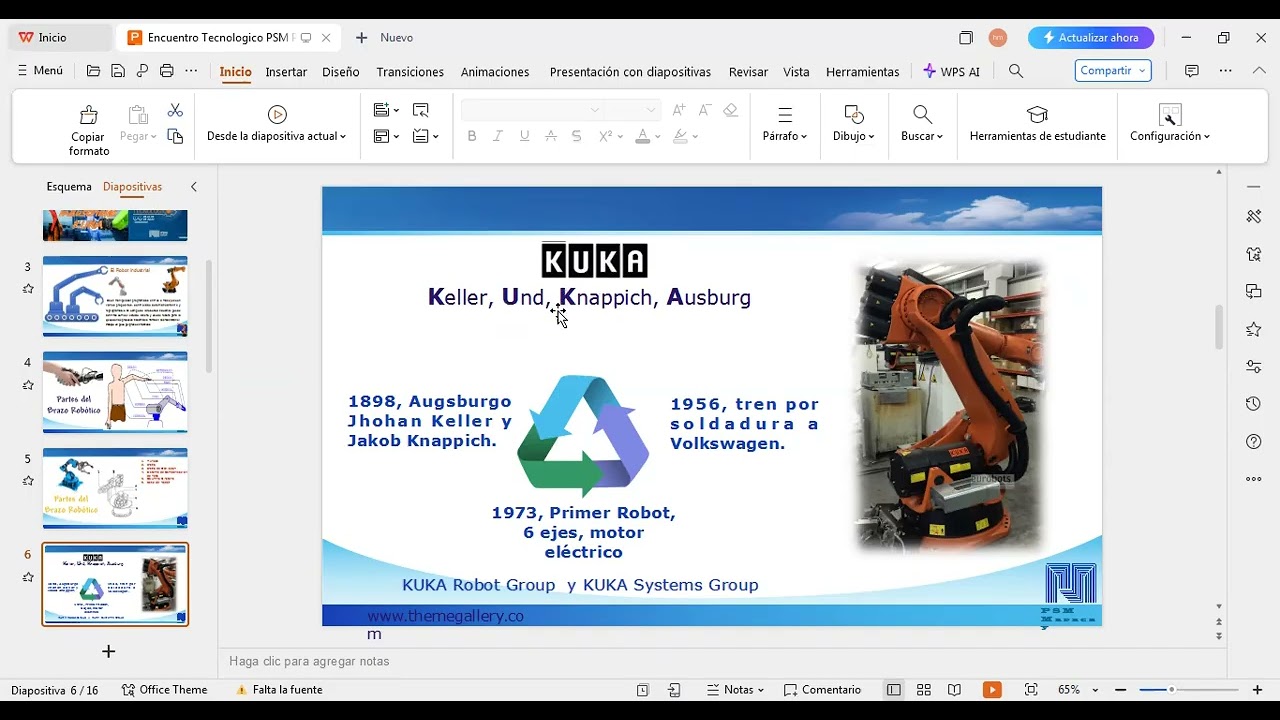
Task: Click the Compartir button
Action: [x=1113, y=71]
